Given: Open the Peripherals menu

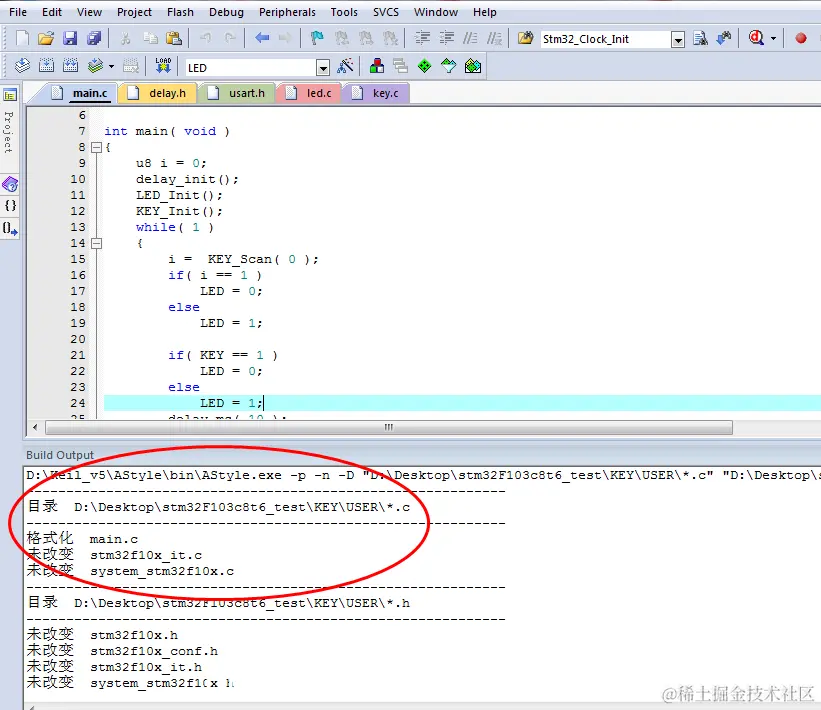Looking at the screenshot, I should point(287,12).
